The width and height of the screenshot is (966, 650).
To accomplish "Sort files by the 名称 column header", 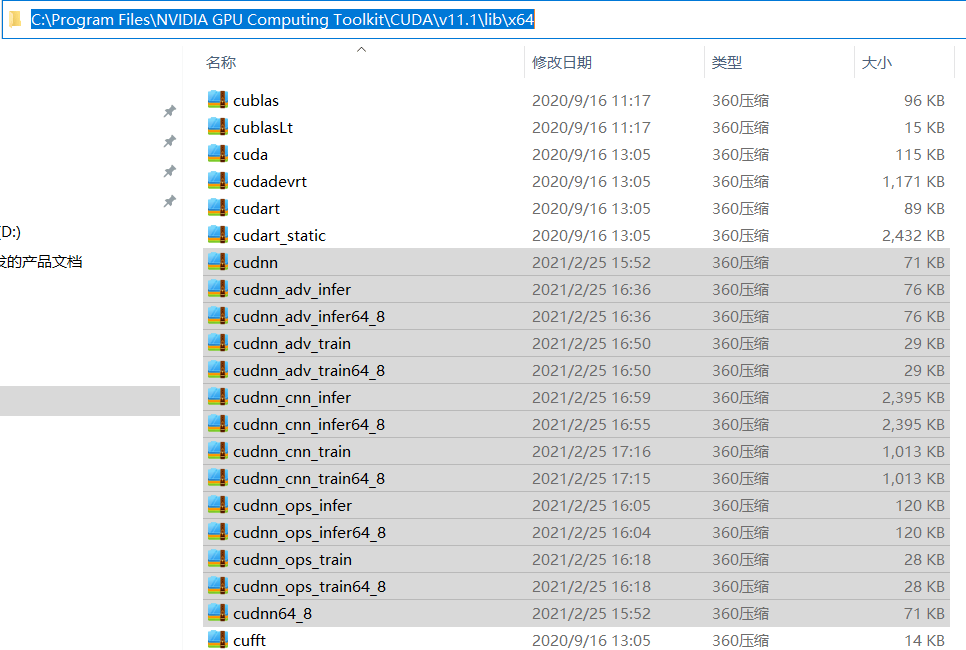I will pos(221,62).
